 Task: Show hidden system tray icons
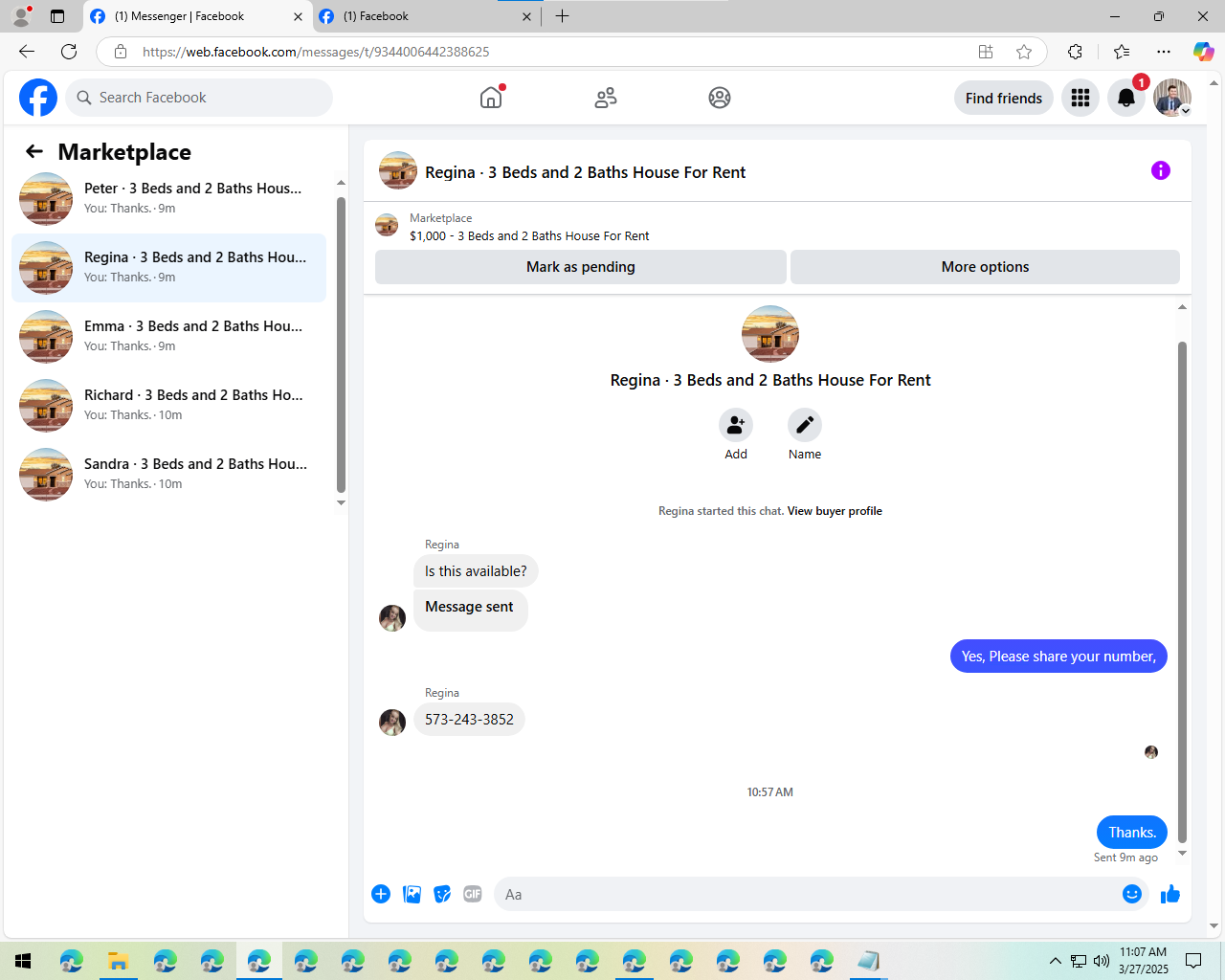click(1055, 961)
